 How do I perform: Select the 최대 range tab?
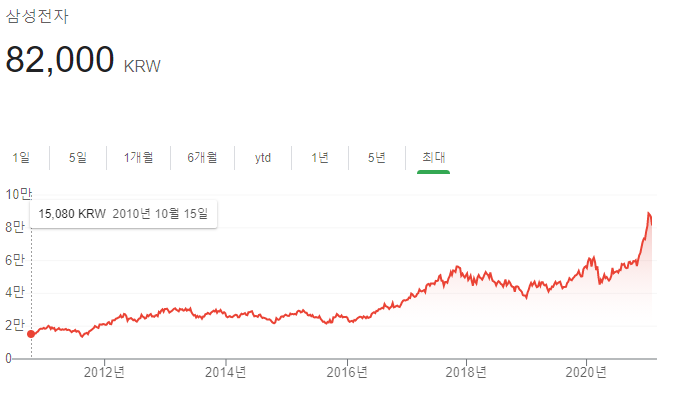[x=433, y=157]
